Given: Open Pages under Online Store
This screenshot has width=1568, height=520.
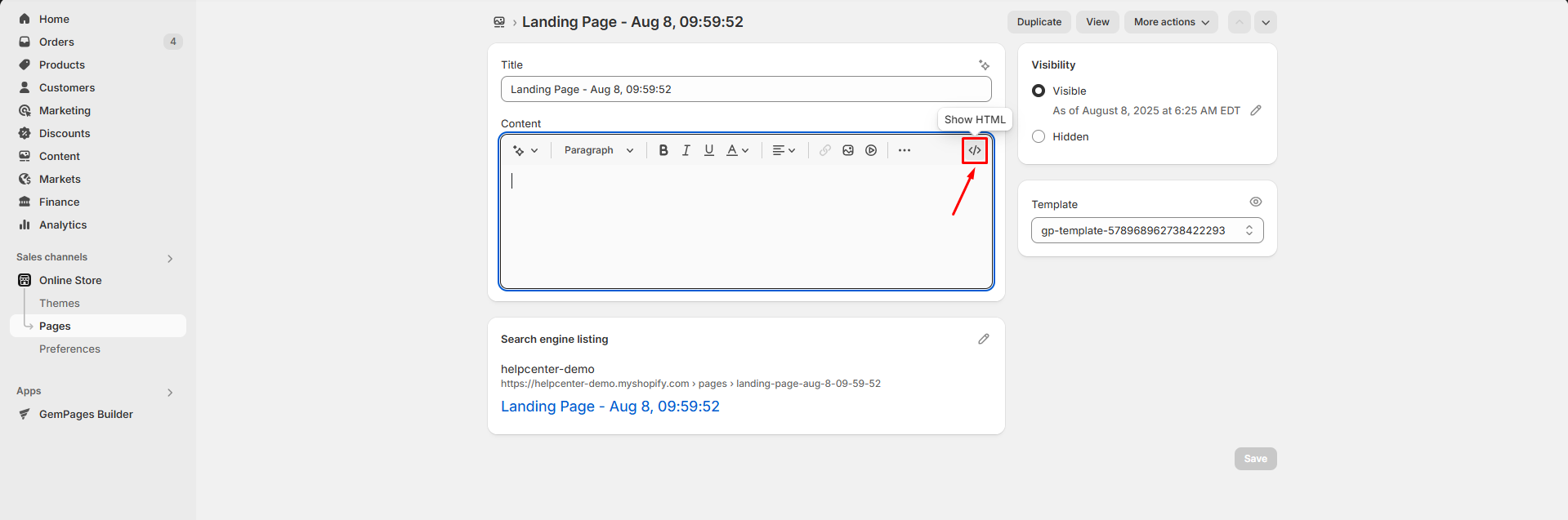Looking at the screenshot, I should click(55, 326).
